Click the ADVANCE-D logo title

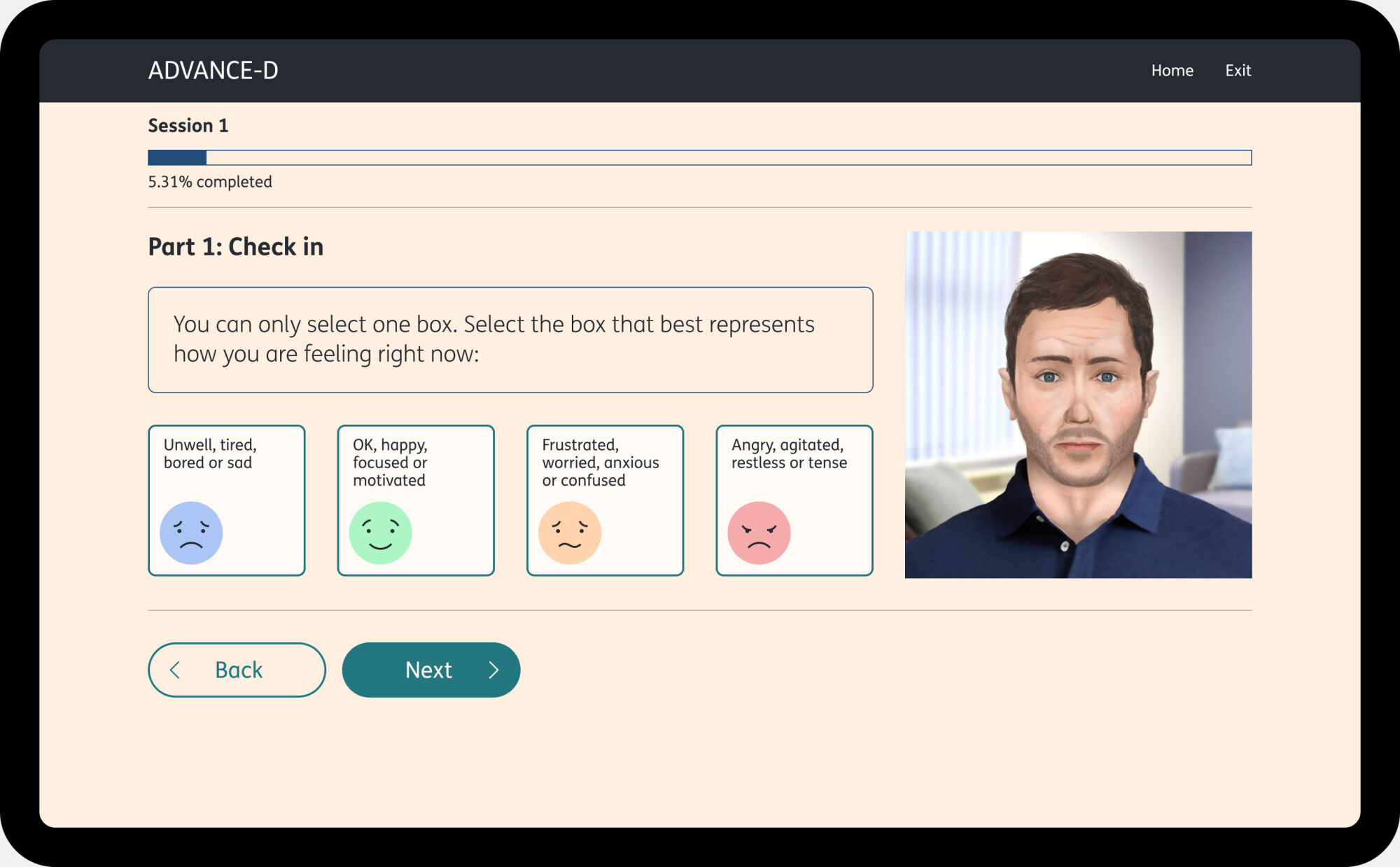(213, 71)
